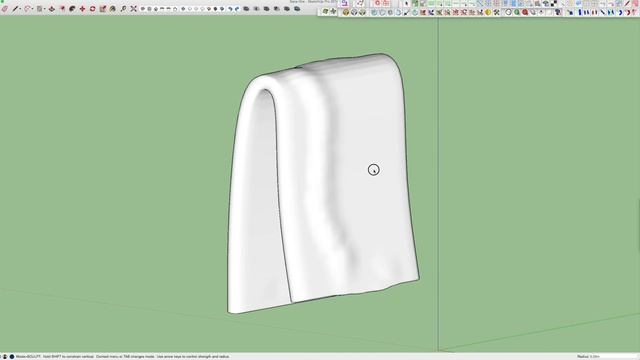Click the blue Redo arrow
Screen dimensions: 640x360
click(237, 9)
